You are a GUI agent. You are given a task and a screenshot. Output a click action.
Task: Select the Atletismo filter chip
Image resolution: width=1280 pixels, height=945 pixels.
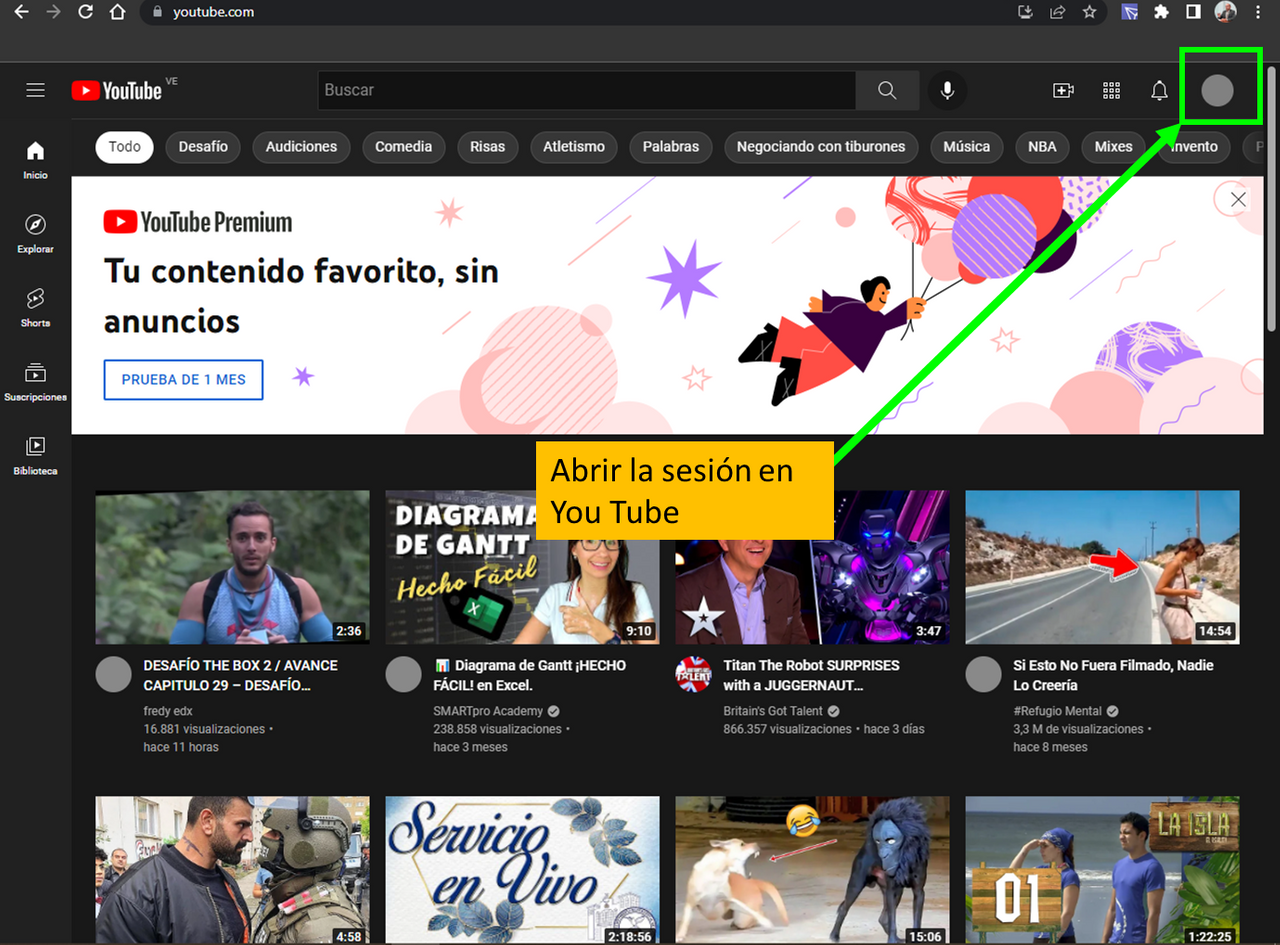[x=574, y=147]
